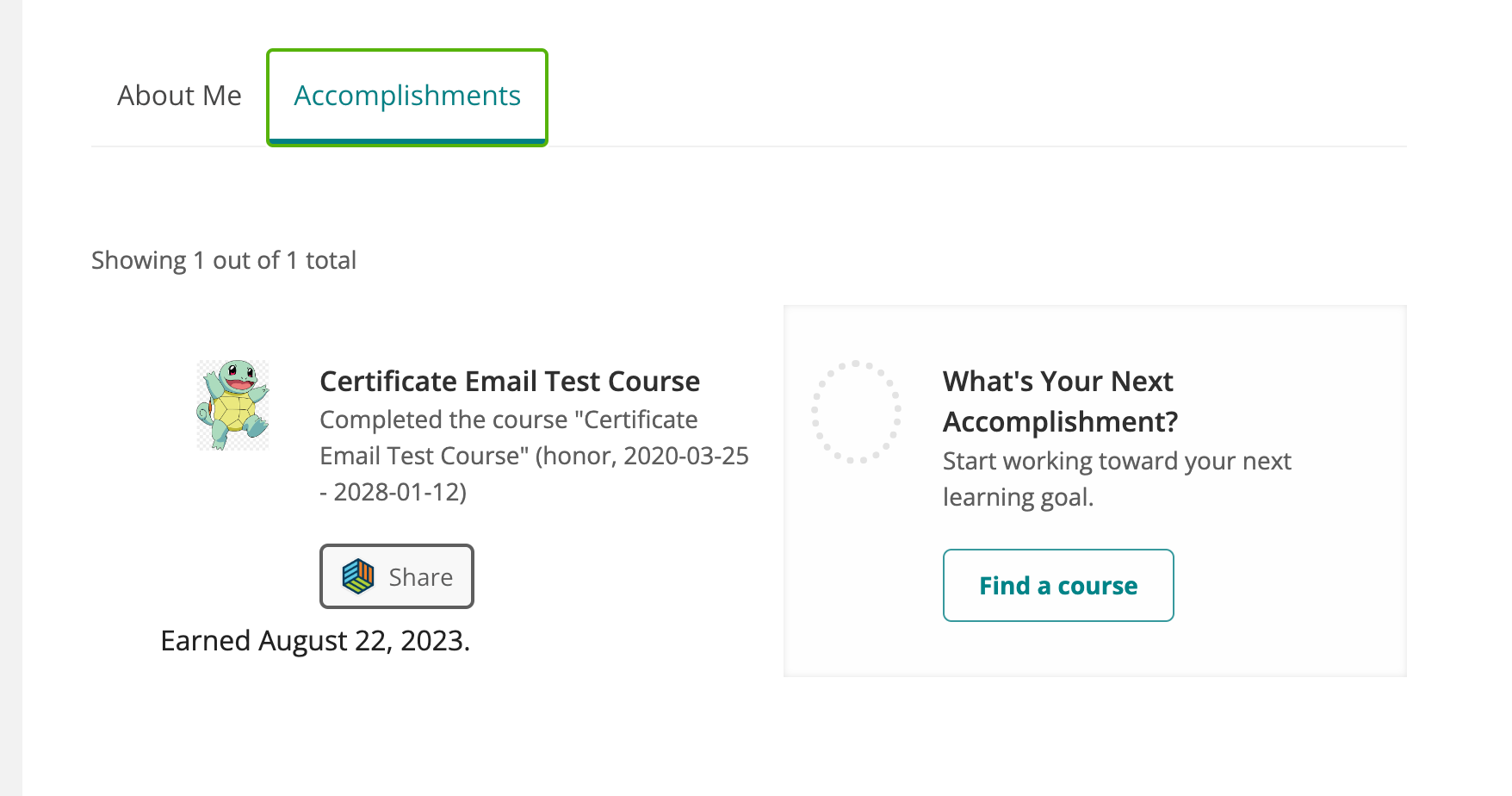Open the Certificate Email Test Course title link

510,381
